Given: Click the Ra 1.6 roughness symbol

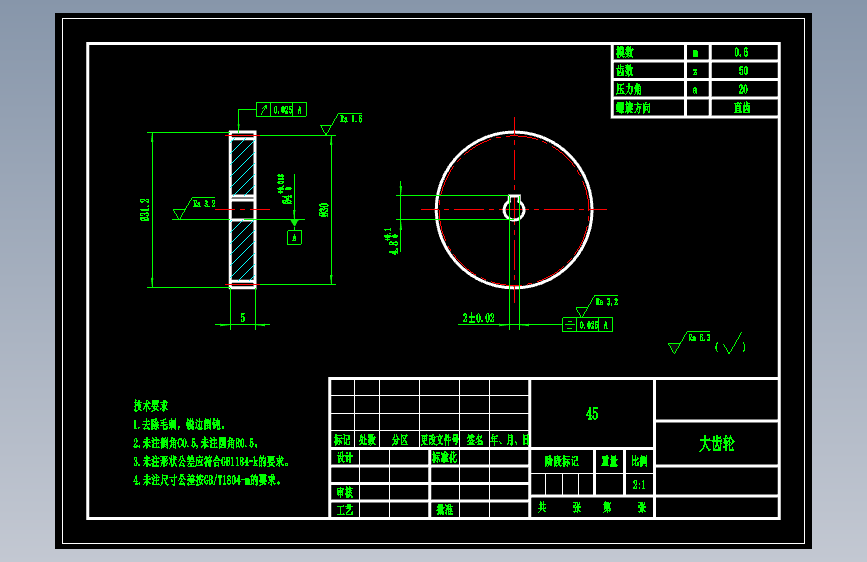Looking at the screenshot, I should [x=342, y=123].
